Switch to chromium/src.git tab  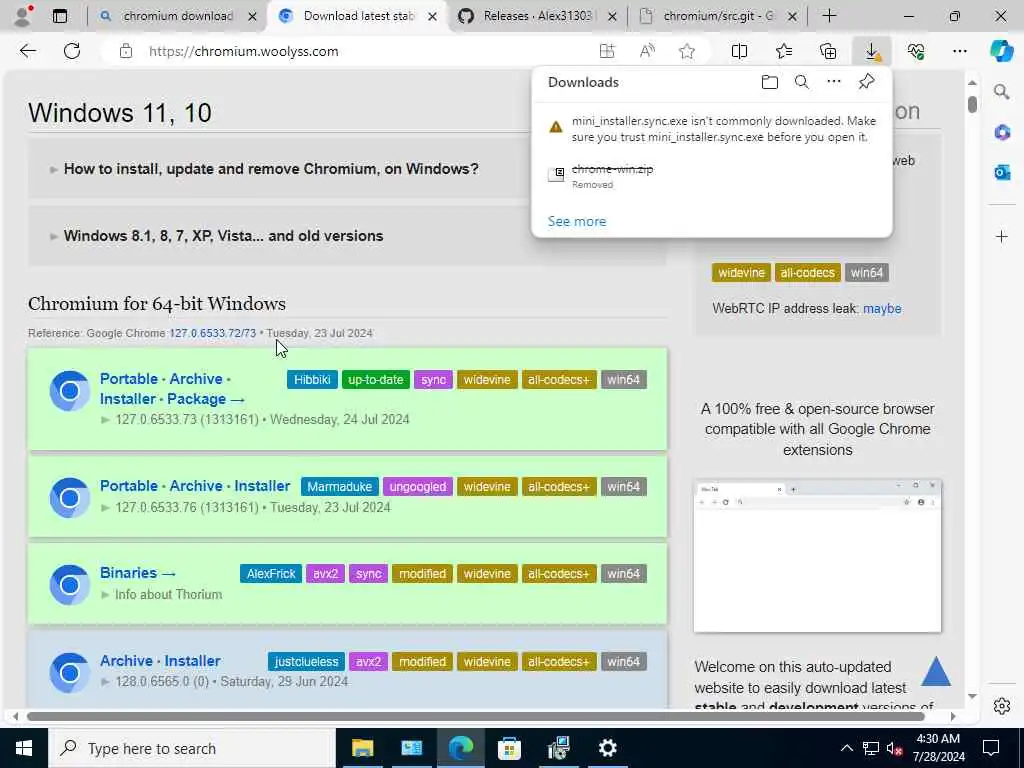(717, 16)
